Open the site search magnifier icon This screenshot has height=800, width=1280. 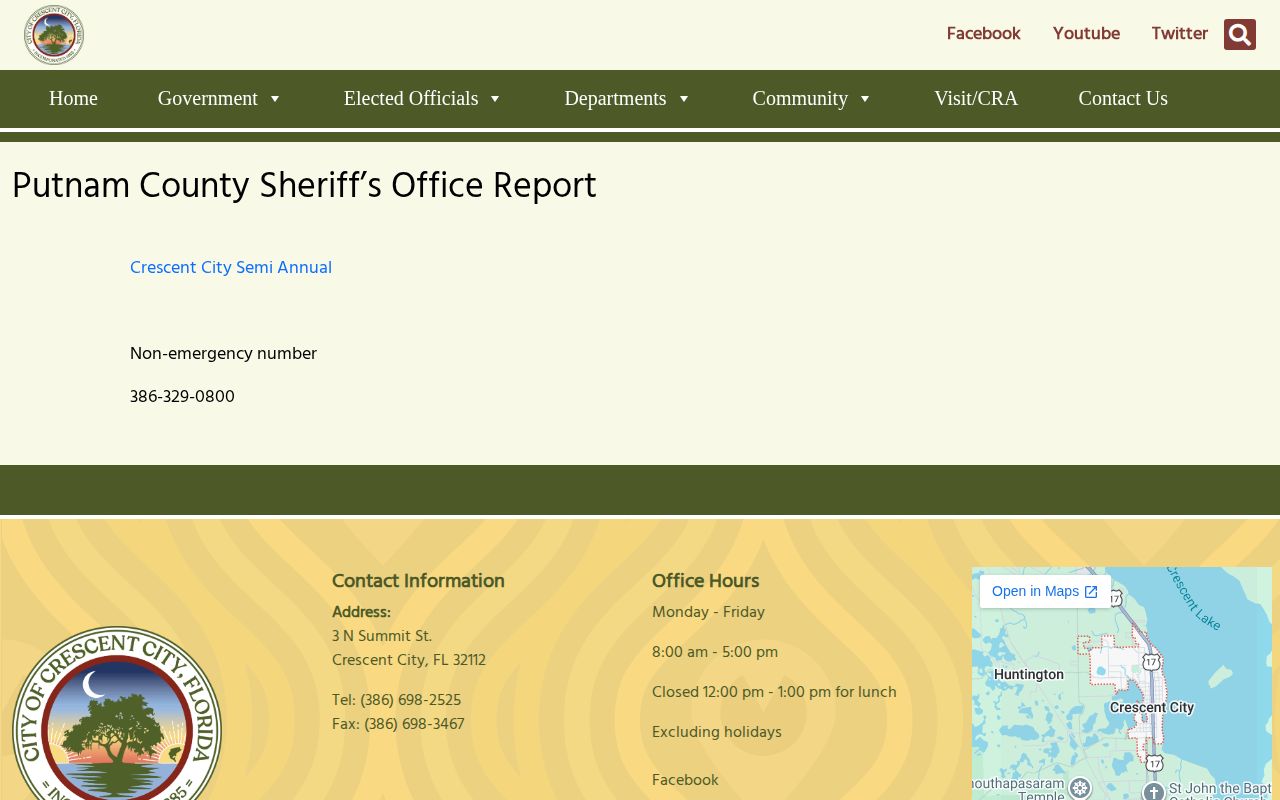(1240, 35)
